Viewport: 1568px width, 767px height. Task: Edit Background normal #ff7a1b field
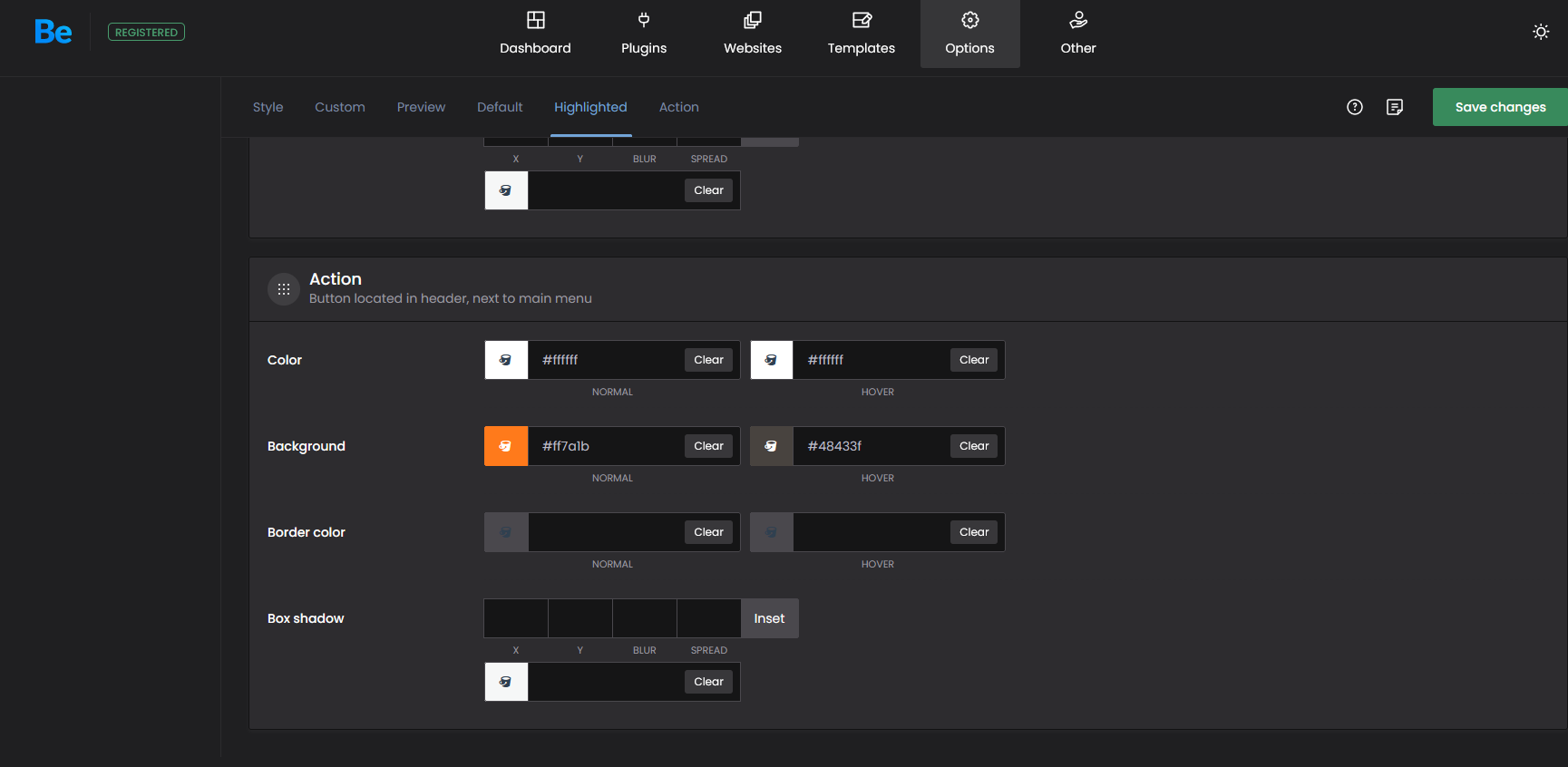[606, 446]
